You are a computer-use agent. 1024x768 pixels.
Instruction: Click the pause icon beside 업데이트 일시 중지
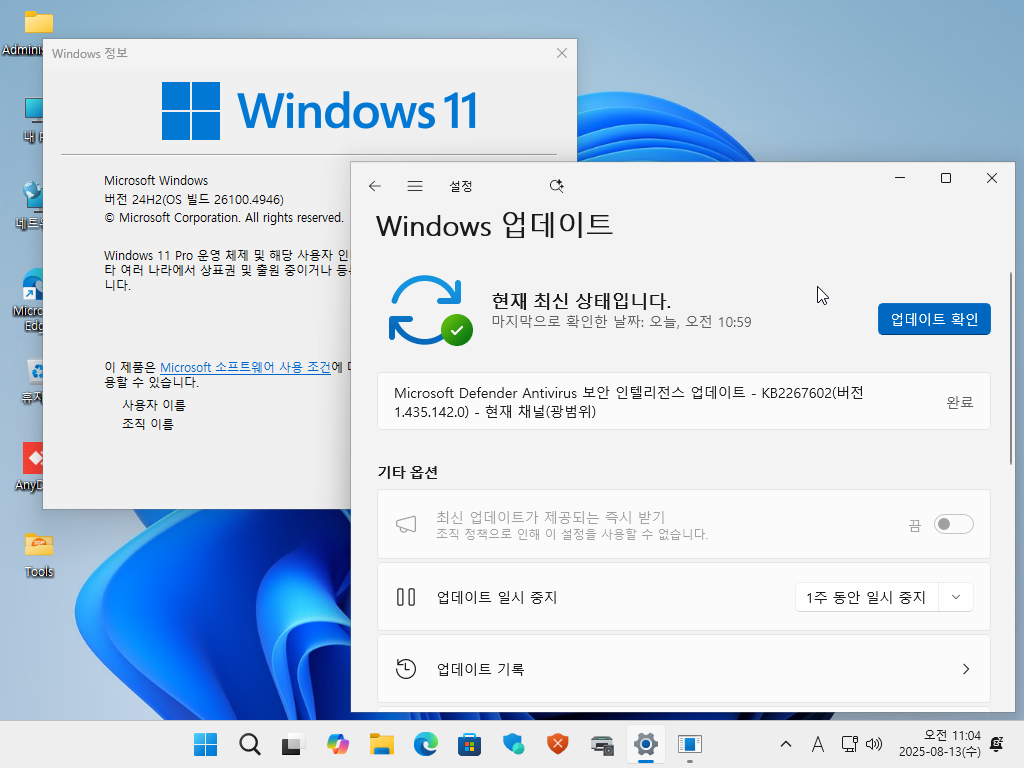pos(406,597)
